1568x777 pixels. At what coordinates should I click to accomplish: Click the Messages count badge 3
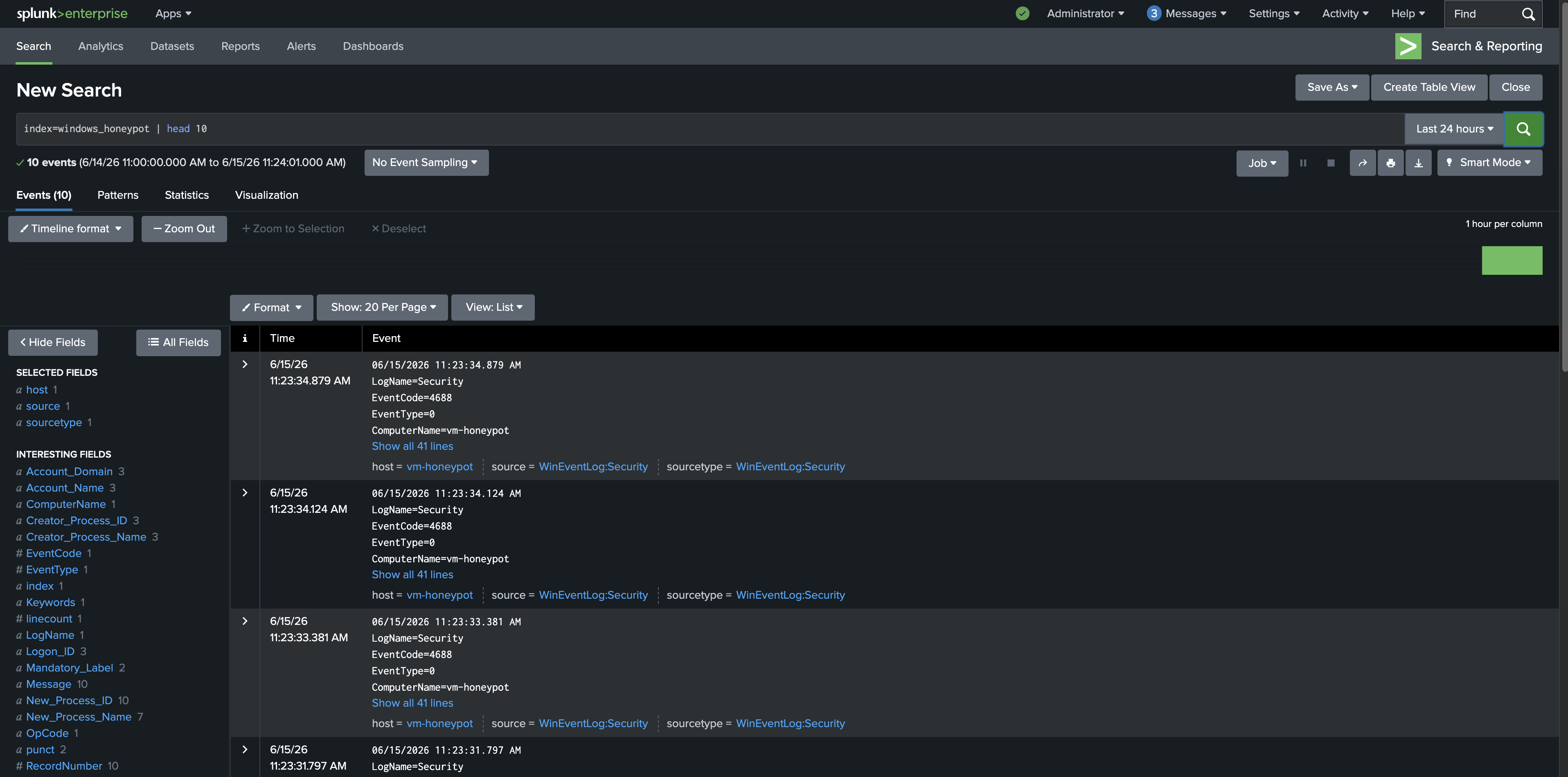(1153, 13)
